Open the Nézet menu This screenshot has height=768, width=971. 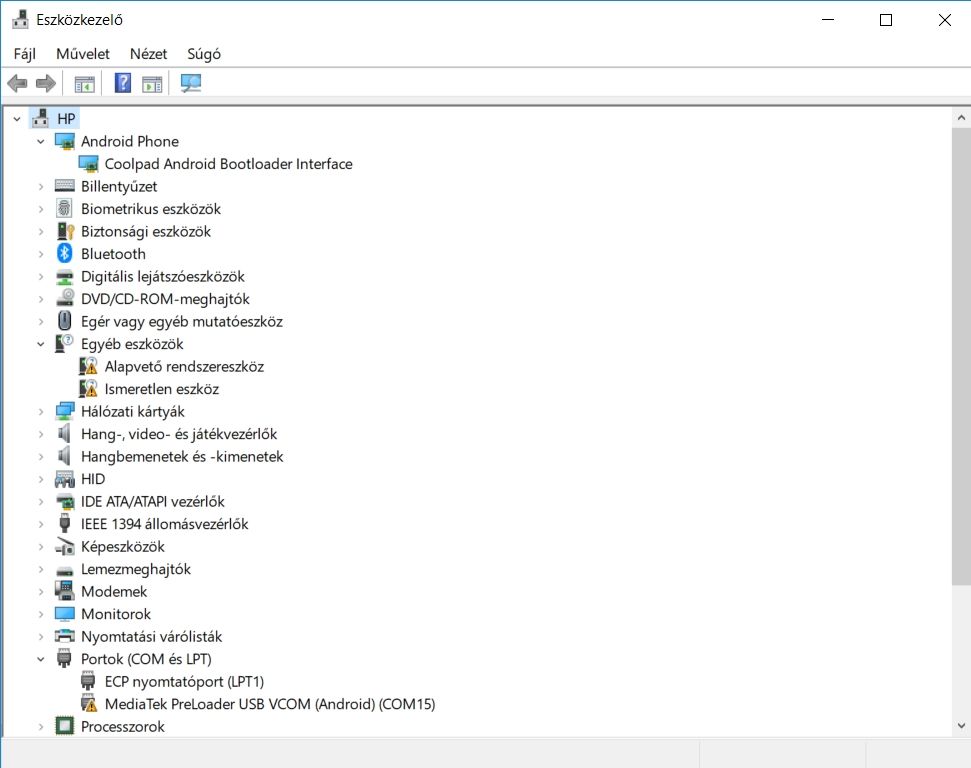pyautogui.click(x=149, y=54)
